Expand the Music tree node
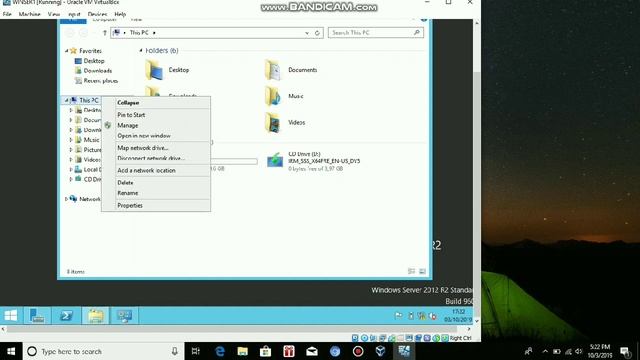 71,140
